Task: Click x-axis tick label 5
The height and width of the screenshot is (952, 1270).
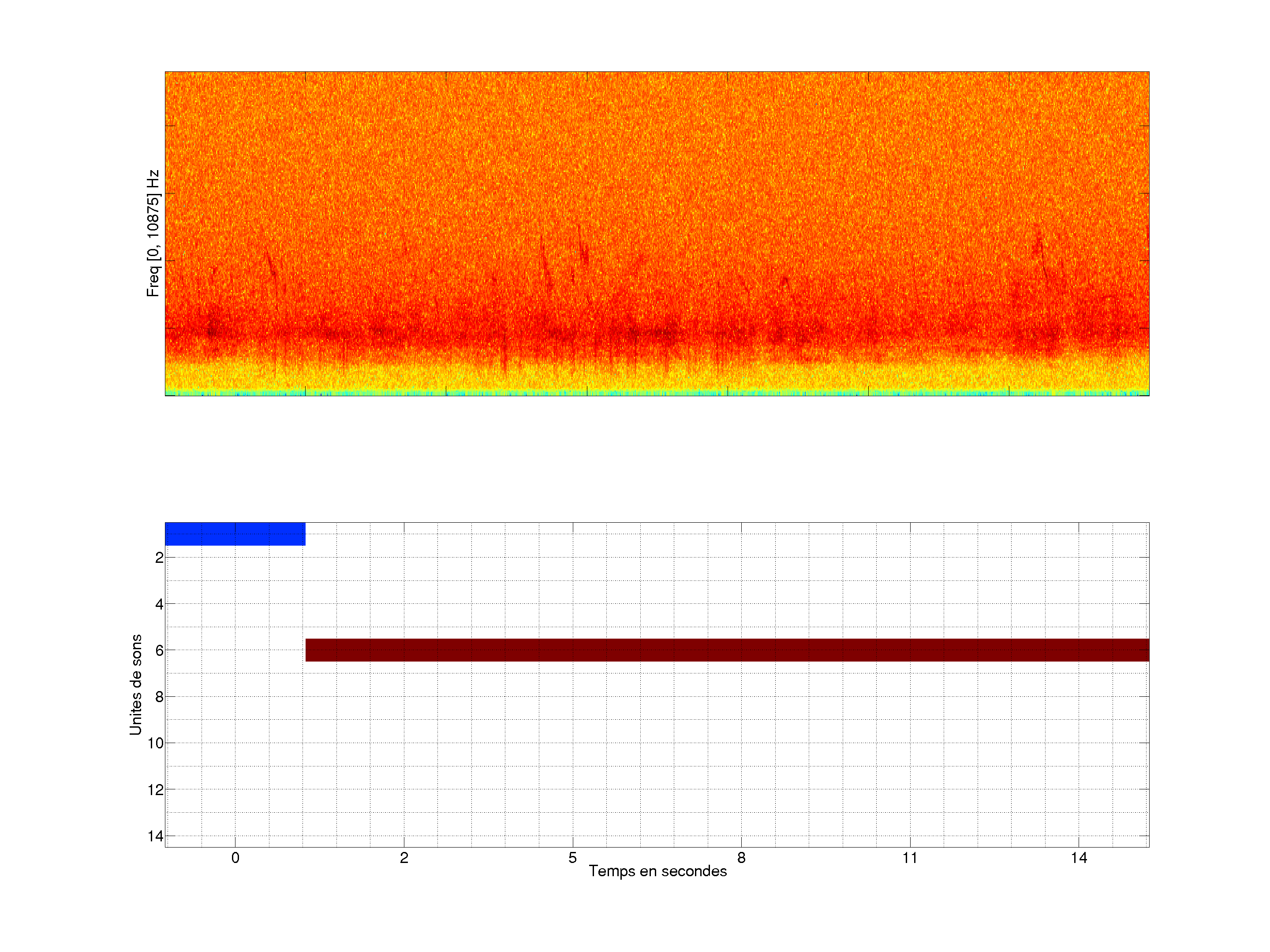Action: click(x=572, y=858)
